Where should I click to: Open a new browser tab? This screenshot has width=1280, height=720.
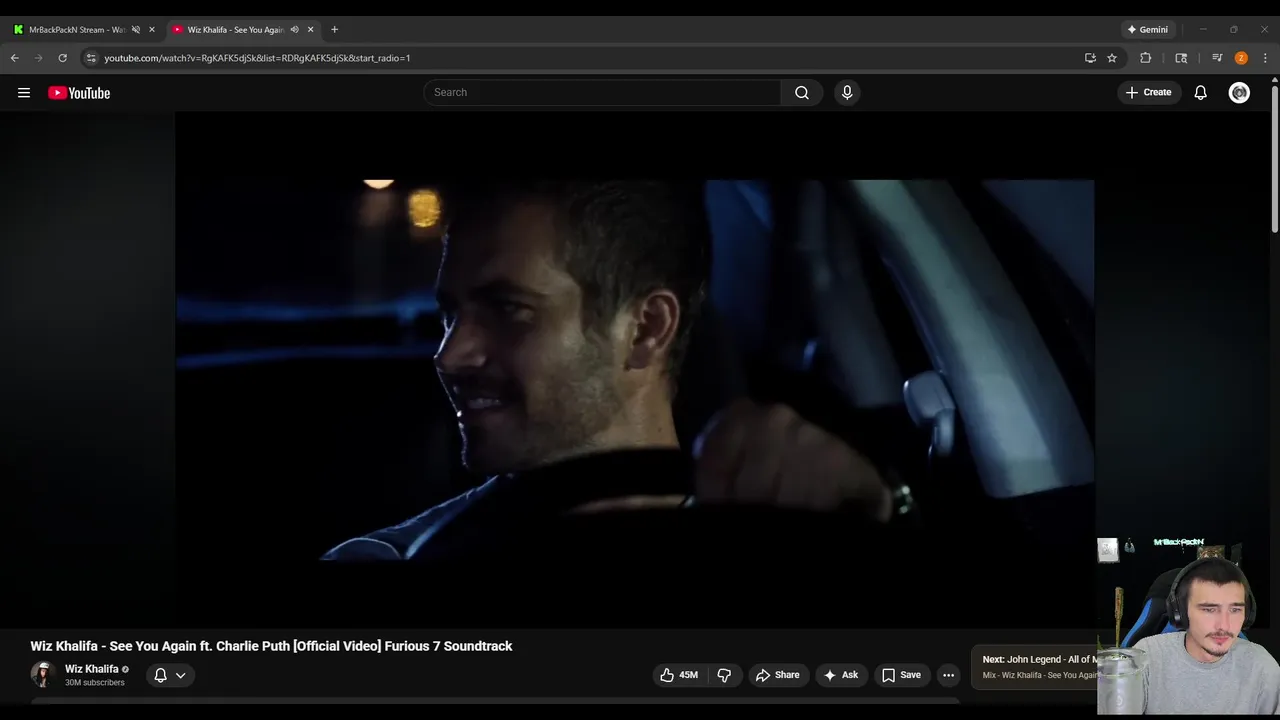click(334, 30)
